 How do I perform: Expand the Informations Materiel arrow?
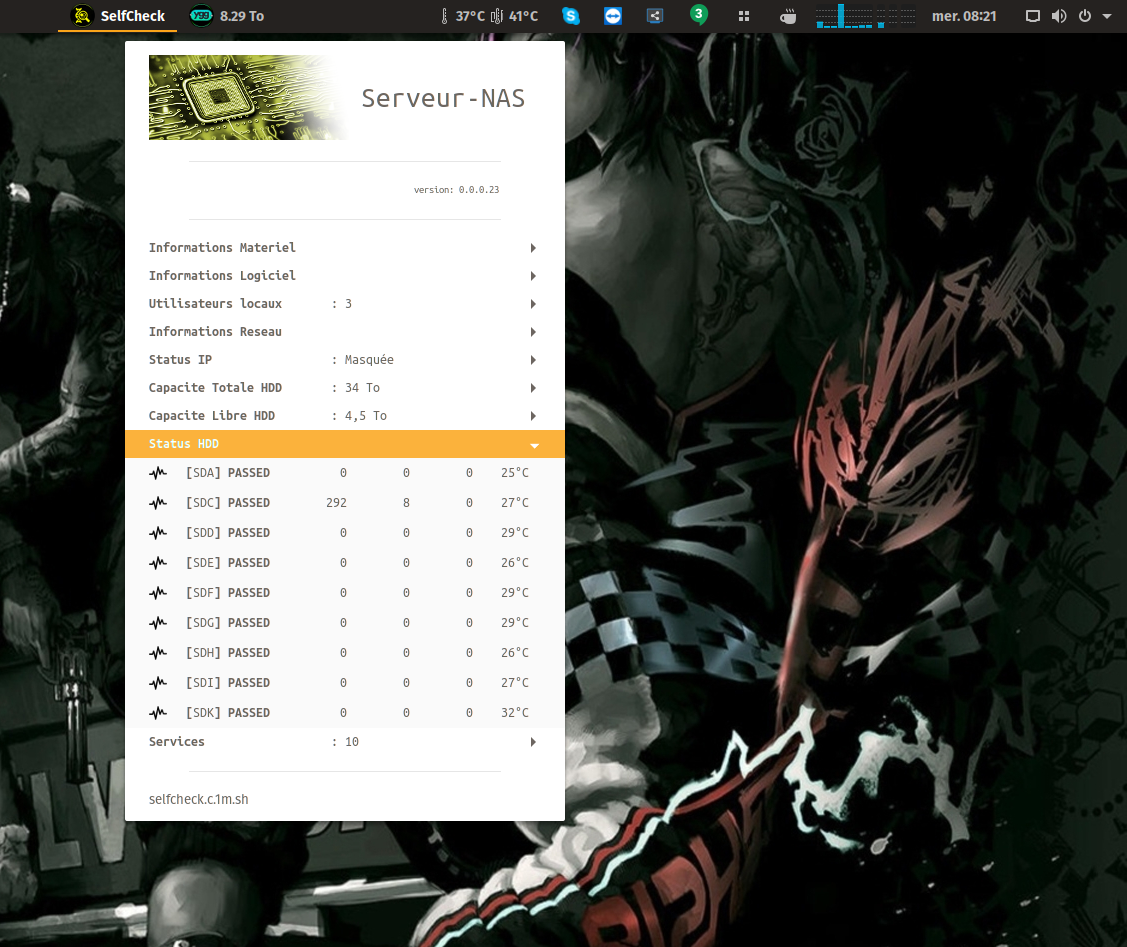[x=533, y=248]
